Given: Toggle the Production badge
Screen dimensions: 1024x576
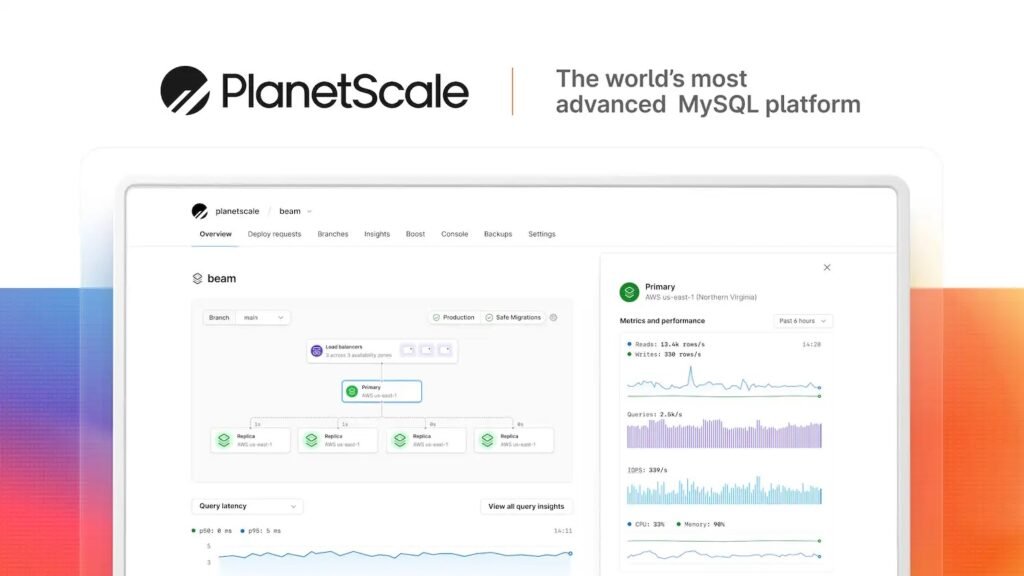Looking at the screenshot, I should point(454,317).
